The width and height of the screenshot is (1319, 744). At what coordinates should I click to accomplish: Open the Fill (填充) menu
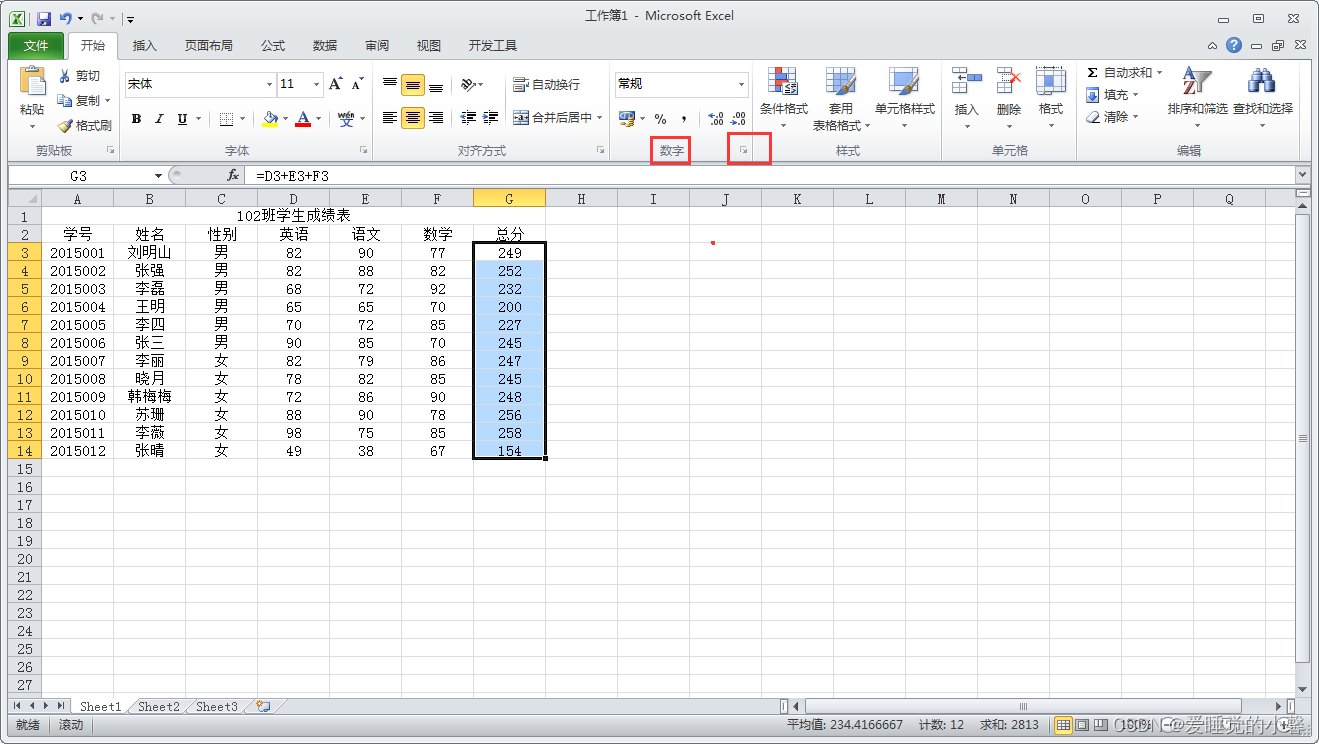(x=1113, y=95)
